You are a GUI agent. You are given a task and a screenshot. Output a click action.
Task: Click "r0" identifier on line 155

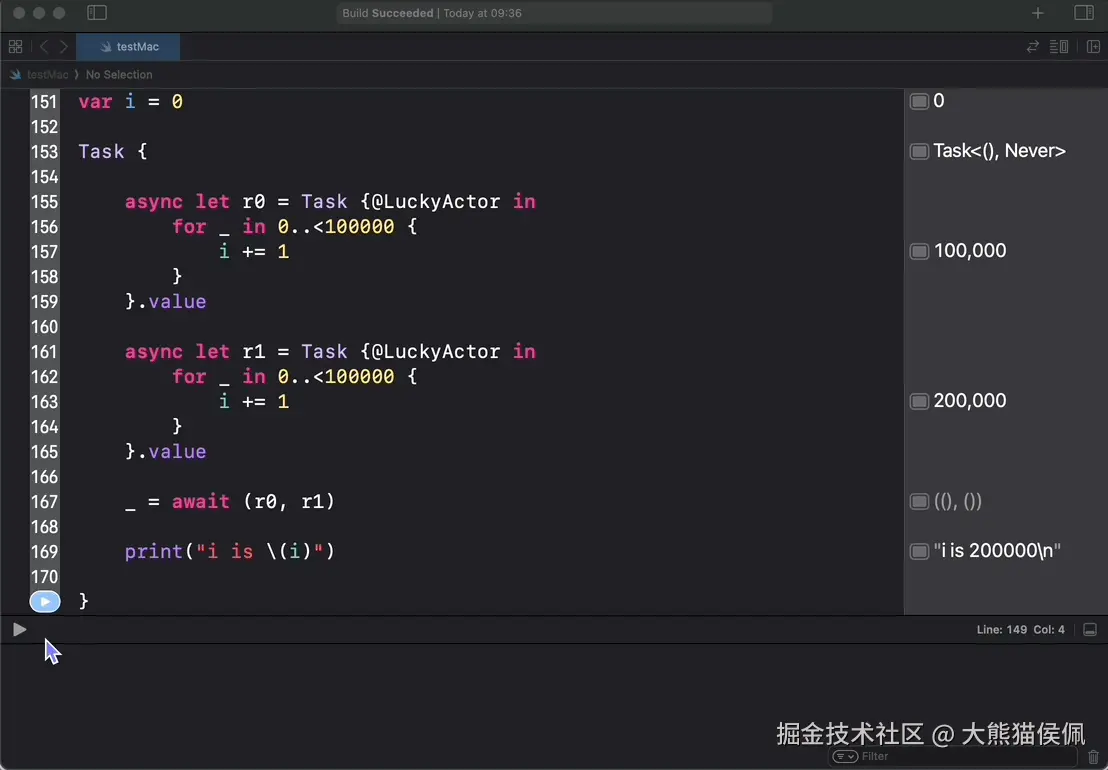254,202
